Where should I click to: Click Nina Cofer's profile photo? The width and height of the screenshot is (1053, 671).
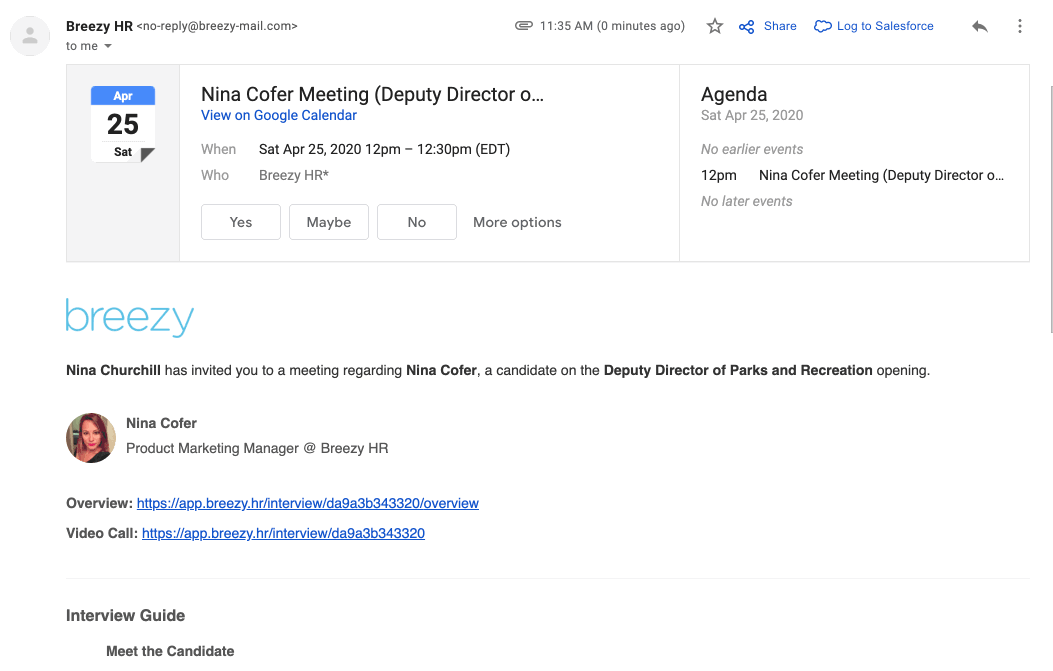pos(91,438)
